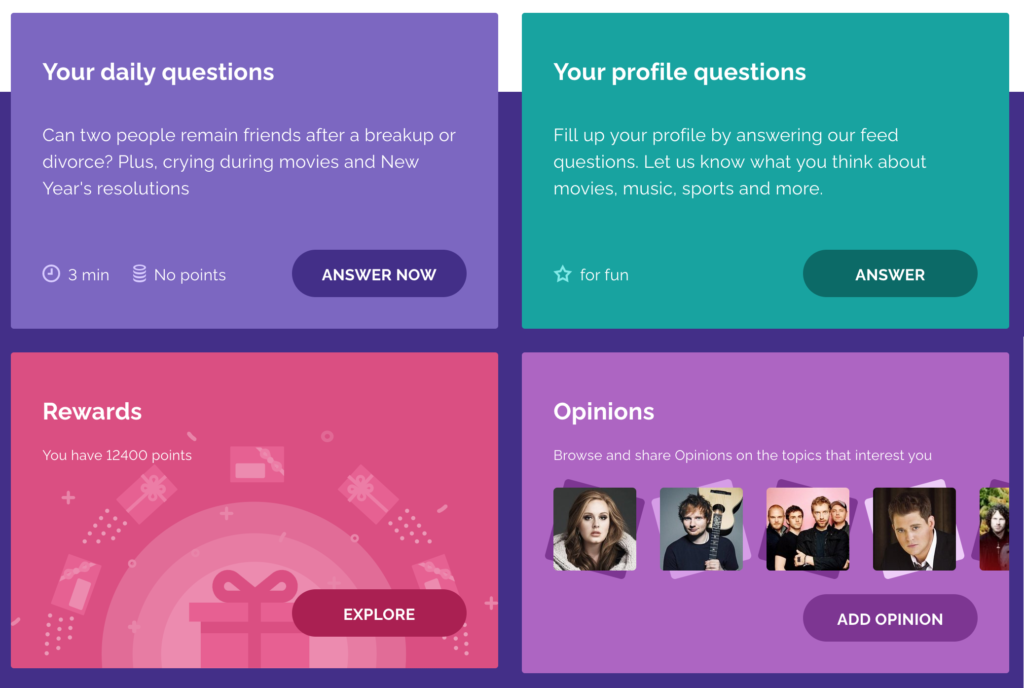Click the coin stack icon beside No points
Screen dimensions: 1024x688
coord(139,274)
